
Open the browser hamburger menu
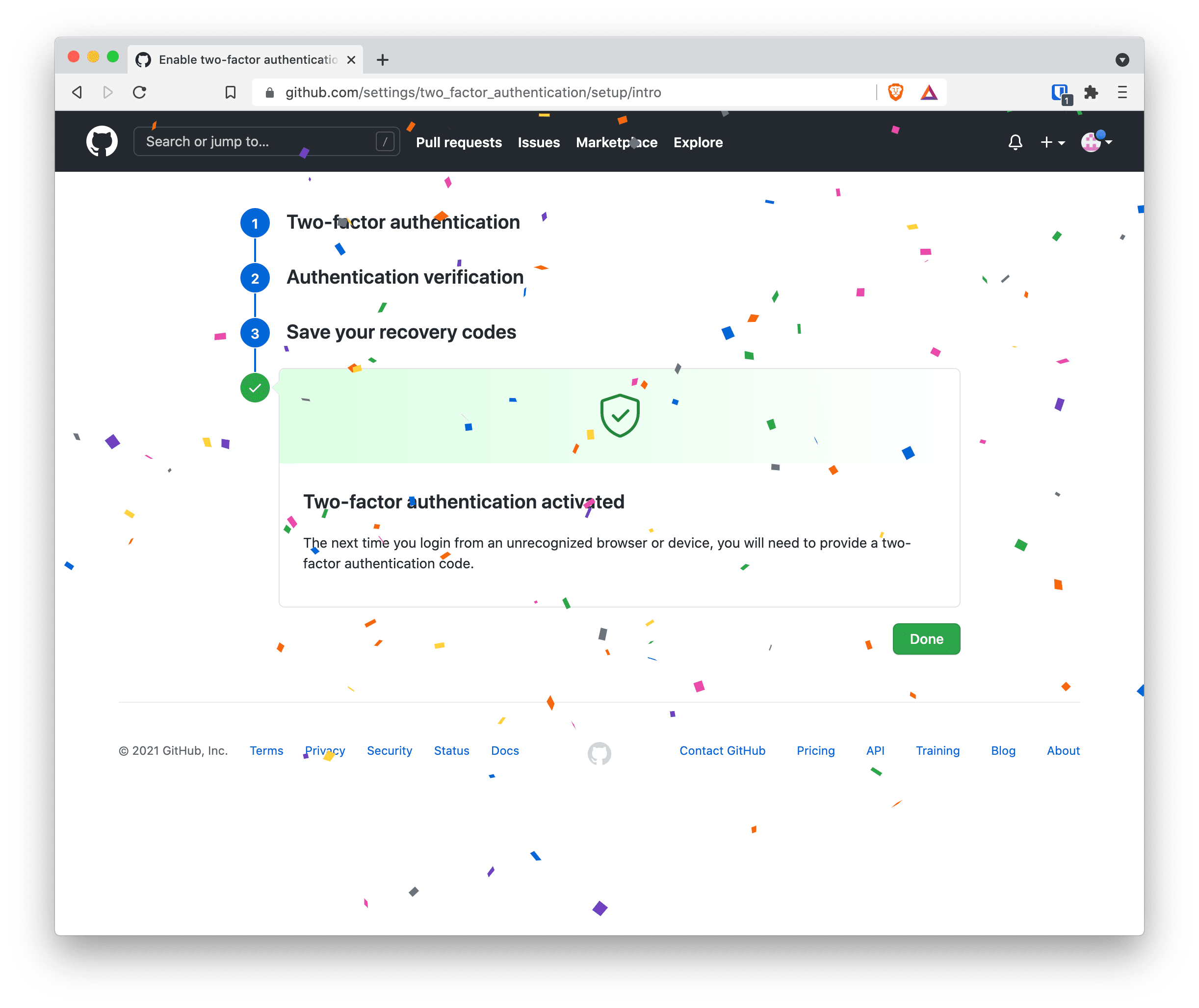pyautogui.click(x=1122, y=92)
